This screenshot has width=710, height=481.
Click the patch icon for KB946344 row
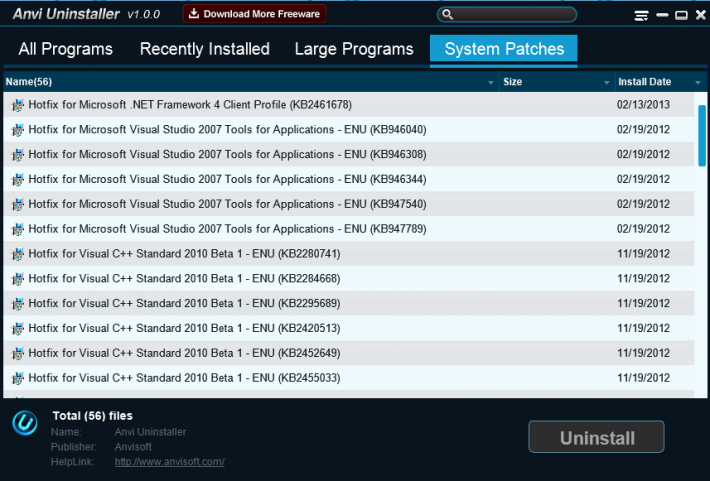(x=18, y=180)
